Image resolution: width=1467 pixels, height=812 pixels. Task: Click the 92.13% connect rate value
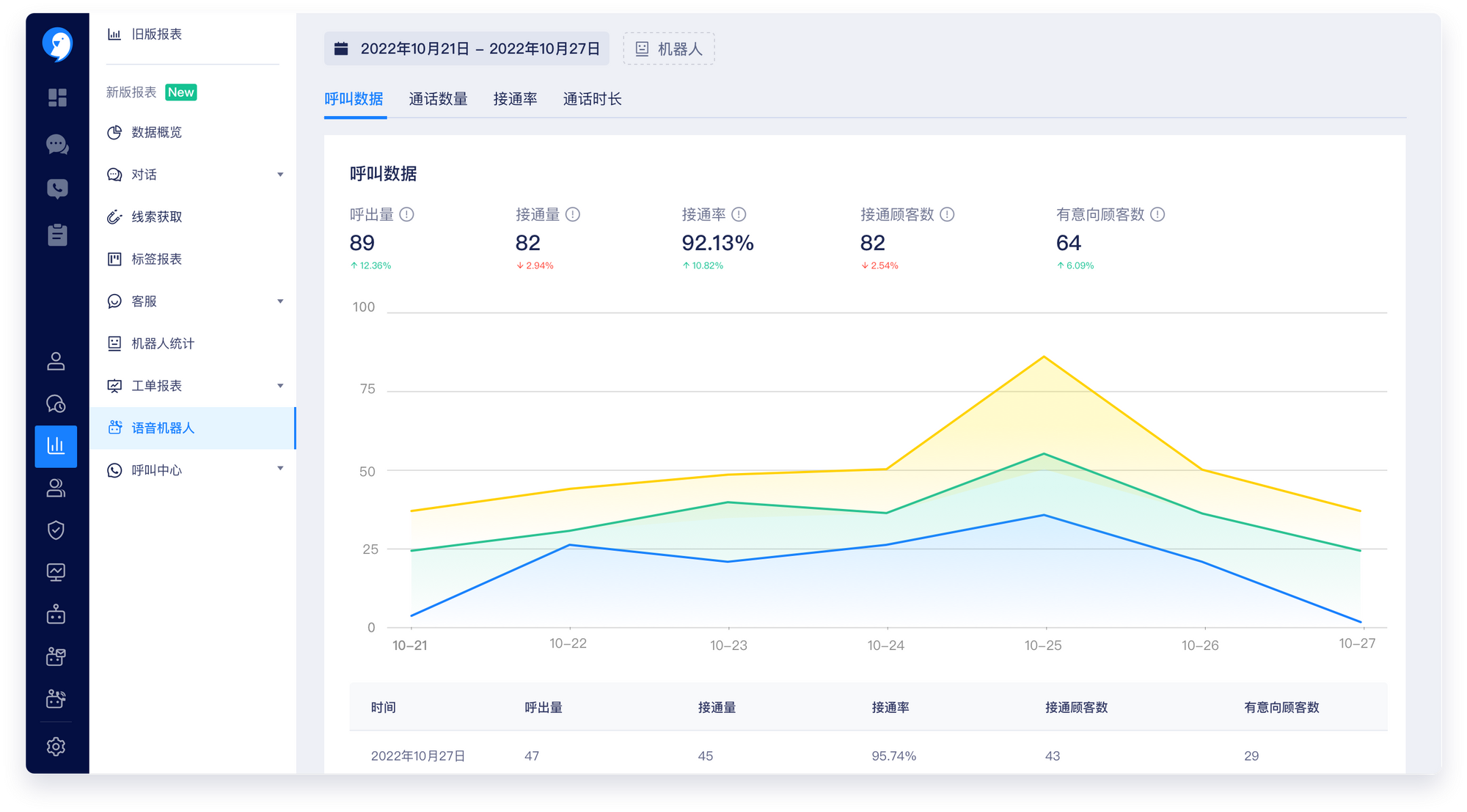click(717, 243)
